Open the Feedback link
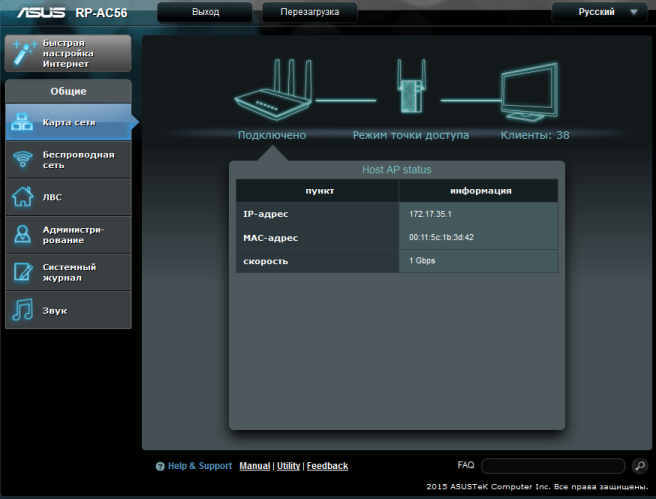The image size is (656, 499). tap(327, 466)
